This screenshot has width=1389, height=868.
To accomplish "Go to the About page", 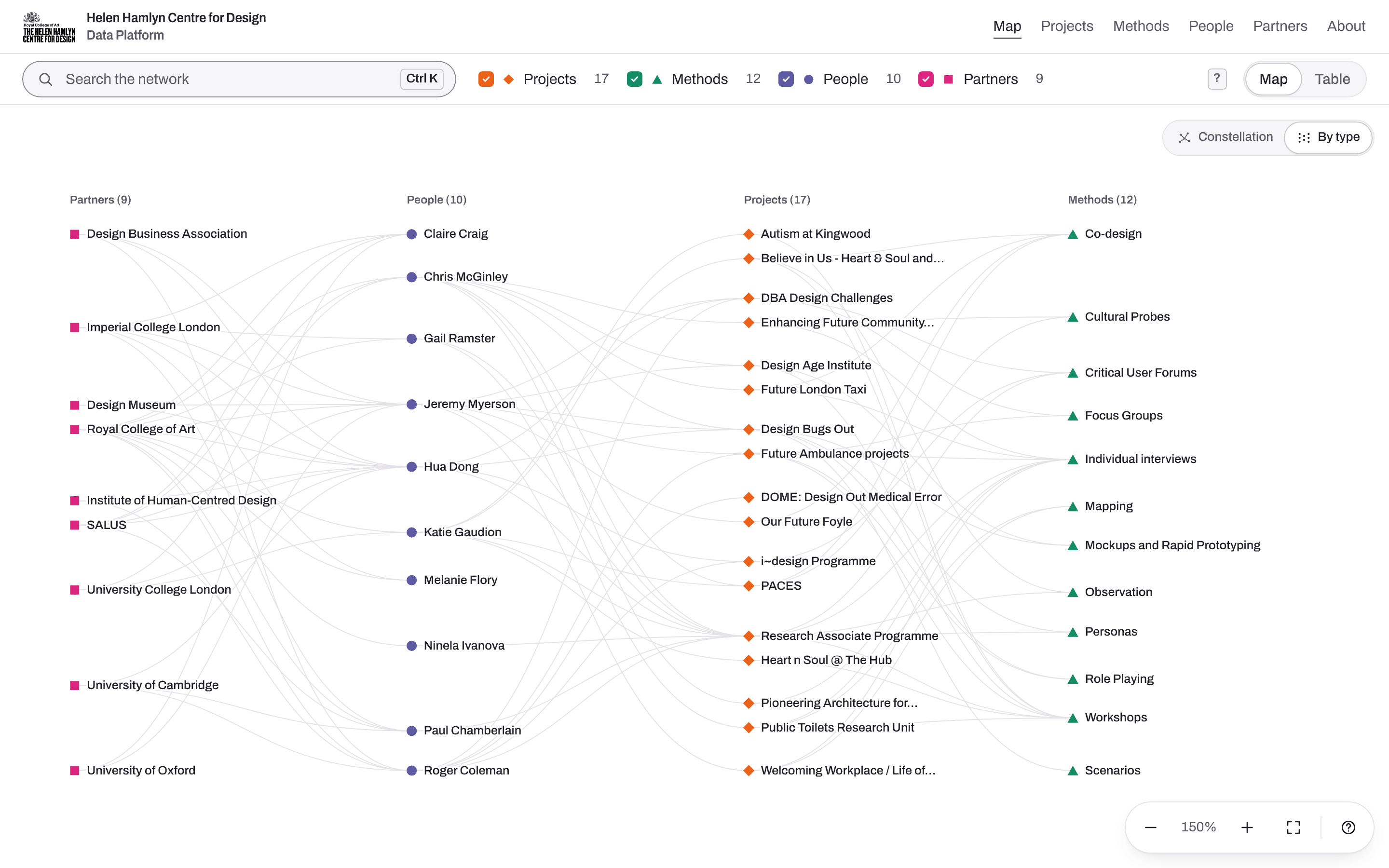I will point(1346,26).
